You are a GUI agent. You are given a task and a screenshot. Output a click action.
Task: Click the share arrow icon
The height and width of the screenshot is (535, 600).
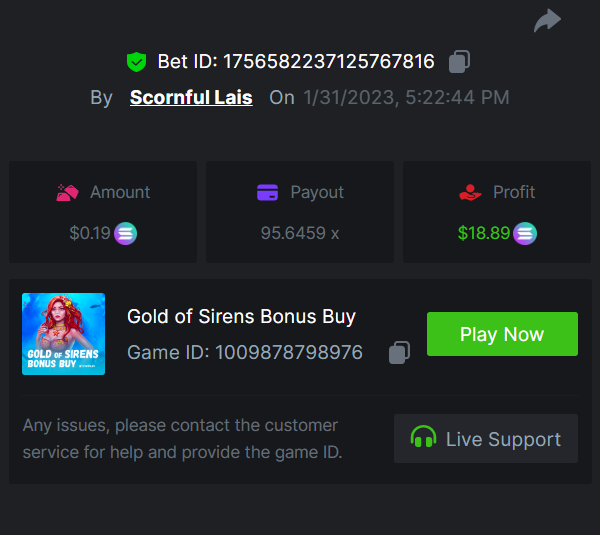(x=547, y=21)
